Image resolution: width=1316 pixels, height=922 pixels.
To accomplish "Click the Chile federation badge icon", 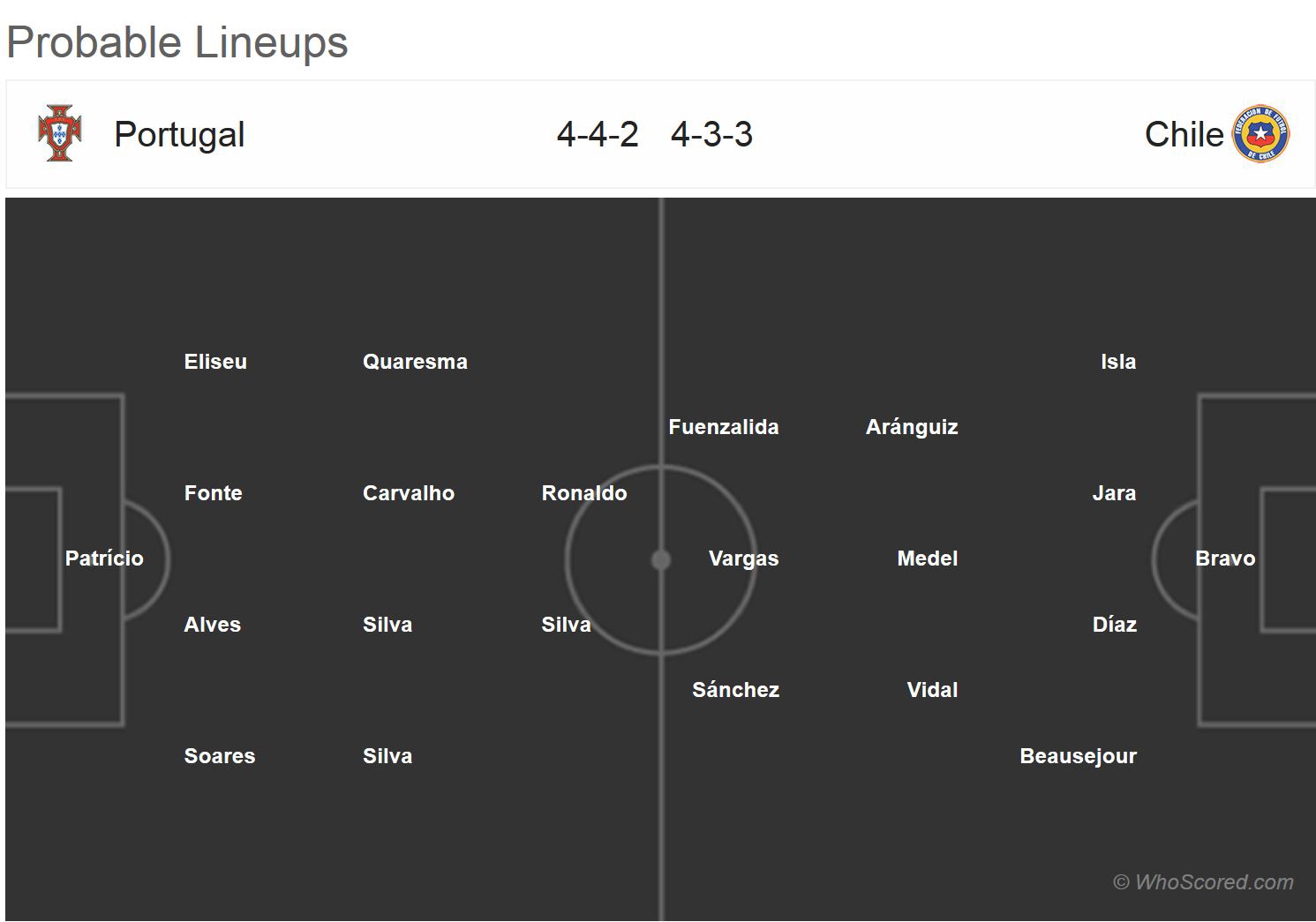I will click(x=1260, y=134).
